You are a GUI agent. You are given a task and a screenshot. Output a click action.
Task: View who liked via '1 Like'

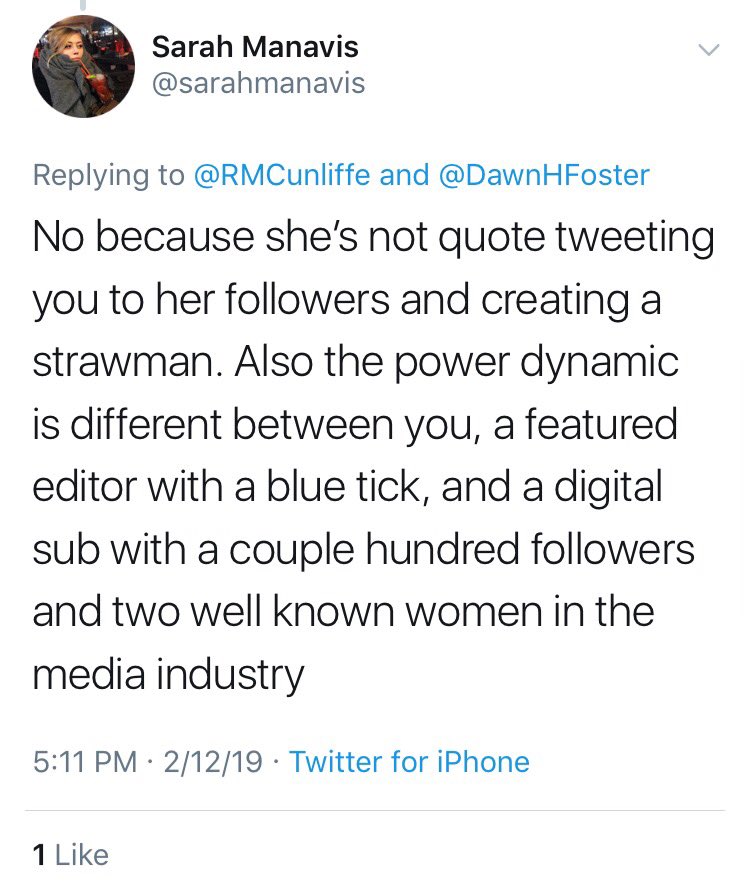[x=70, y=855]
